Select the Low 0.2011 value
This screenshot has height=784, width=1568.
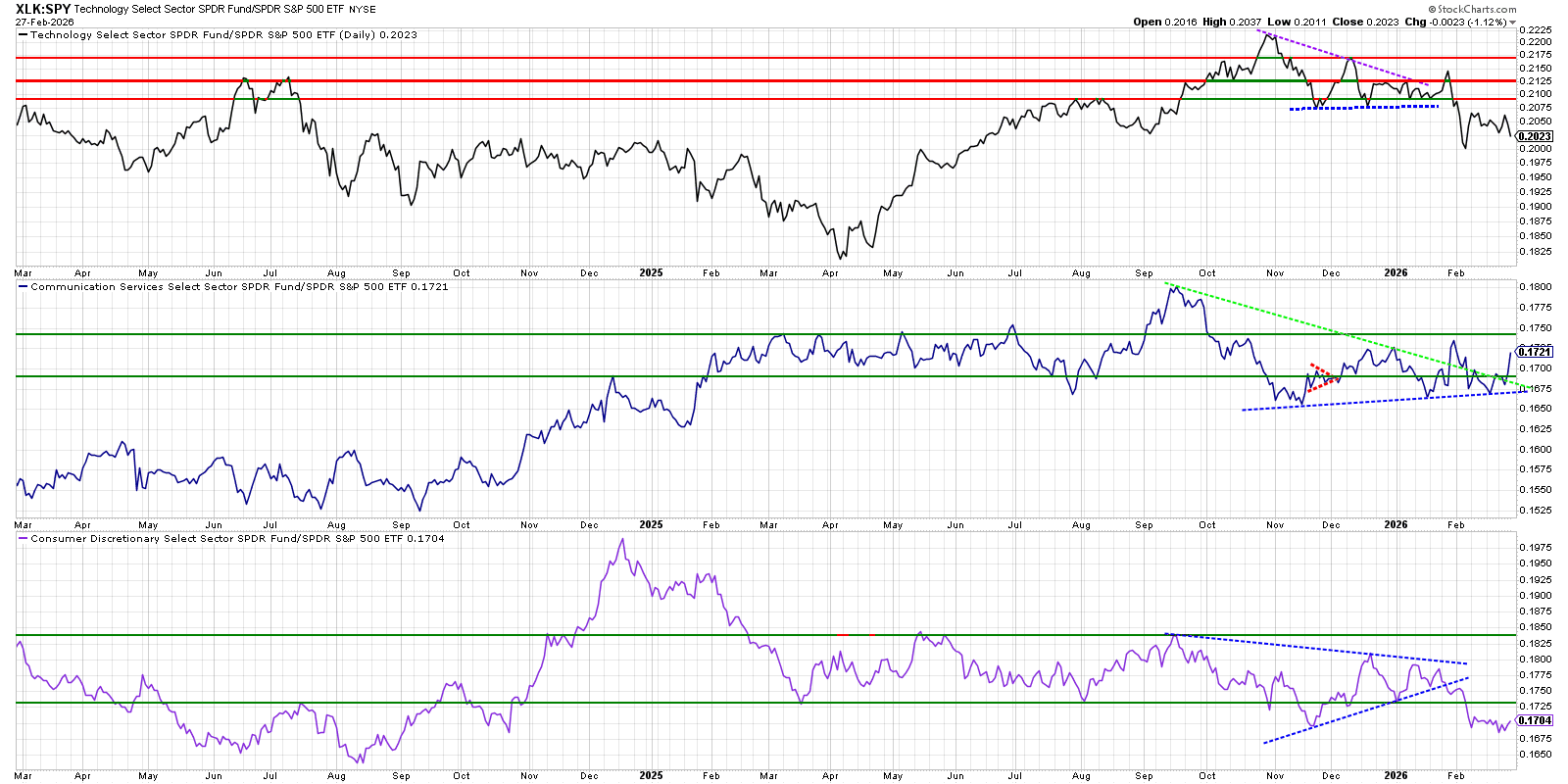point(1297,22)
